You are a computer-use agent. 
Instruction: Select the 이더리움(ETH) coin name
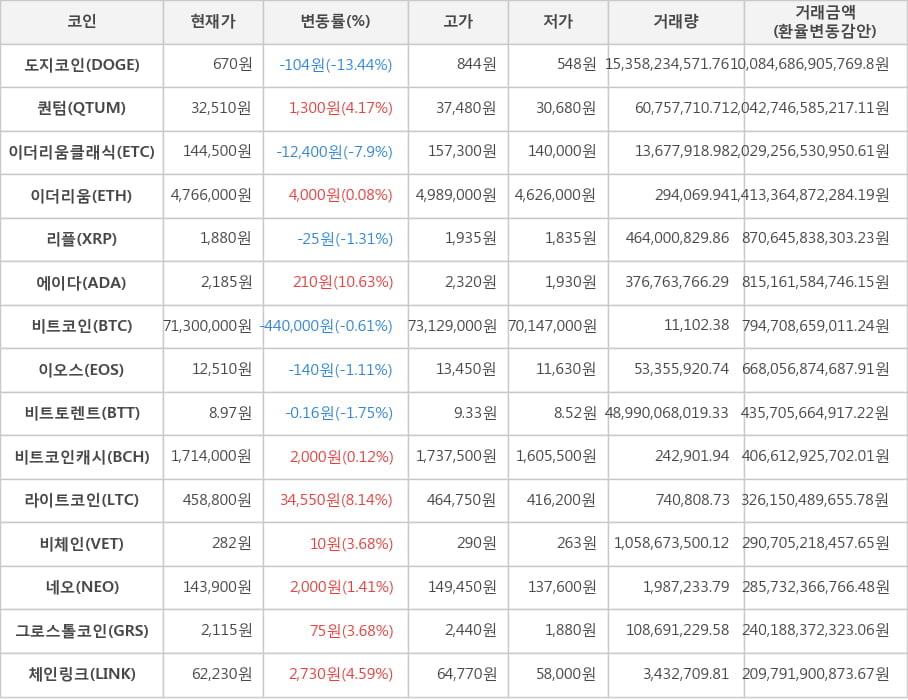(x=82, y=196)
